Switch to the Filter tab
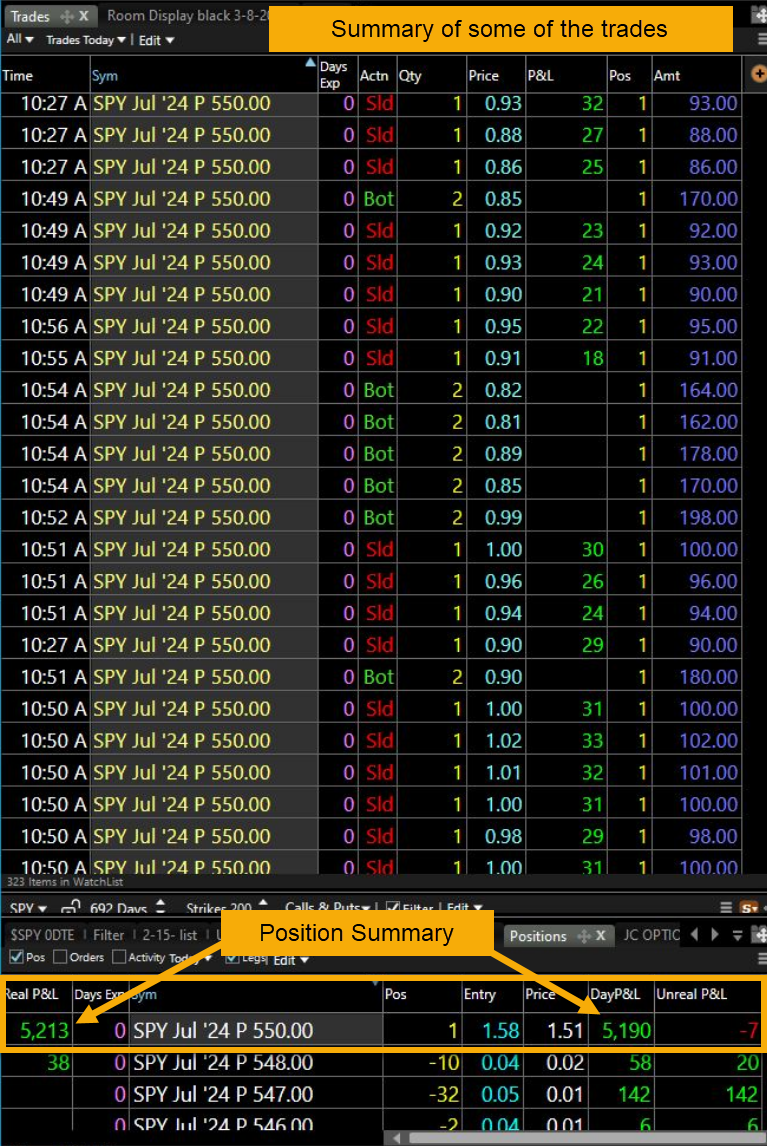The height and width of the screenshot is (1146, 767). pos(108,935)
